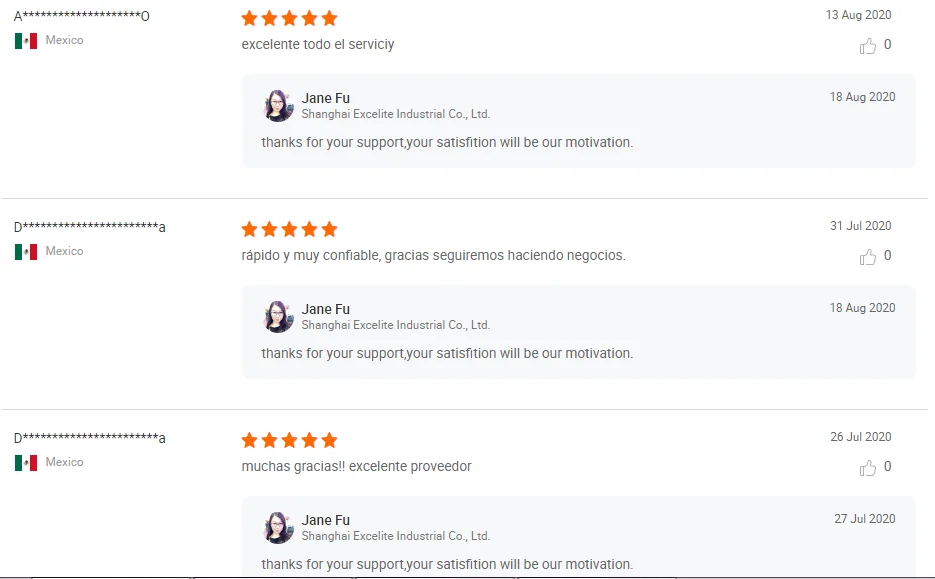Click the "13 Aug 2020" review date
The width and height of the screenshot is (935, 579).
point(858,15)
